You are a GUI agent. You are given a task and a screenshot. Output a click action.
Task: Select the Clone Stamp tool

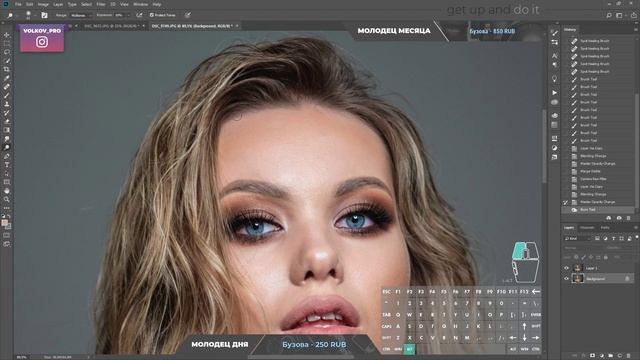pyautogui.click(x=7, y=104)
